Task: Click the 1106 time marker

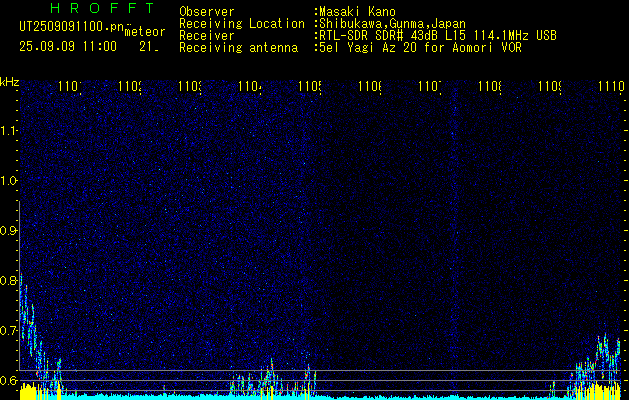Action: coord(370,86)
